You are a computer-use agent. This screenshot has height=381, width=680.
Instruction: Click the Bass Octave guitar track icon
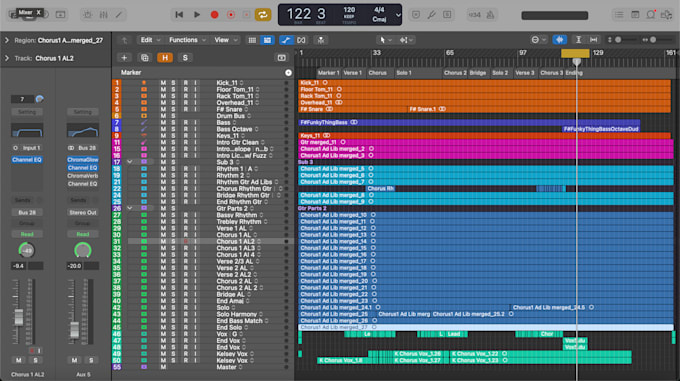pyautogui.click(x=144, y=129)
